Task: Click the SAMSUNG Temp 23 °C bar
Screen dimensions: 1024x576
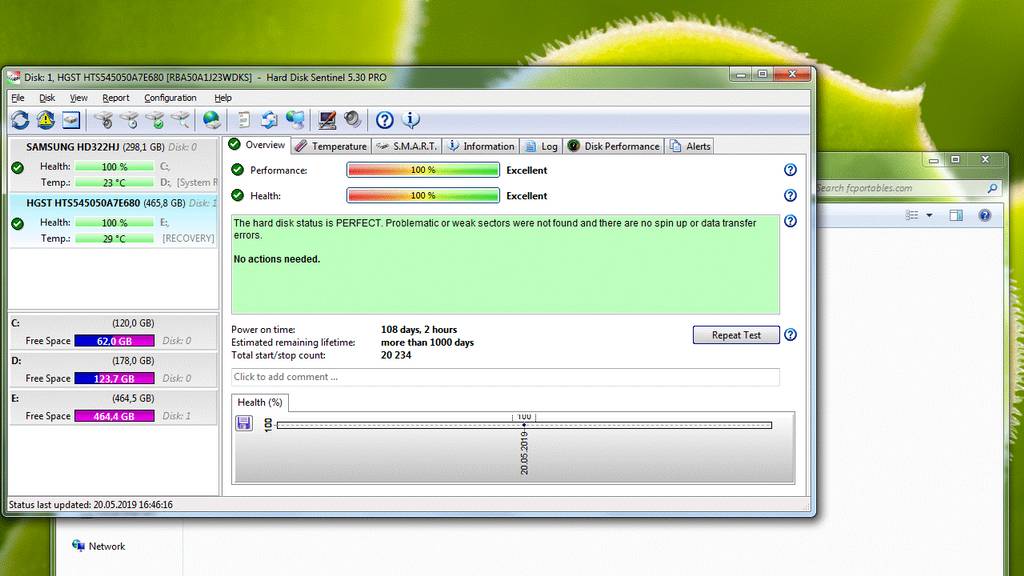Action: click(x=114, y=183)
